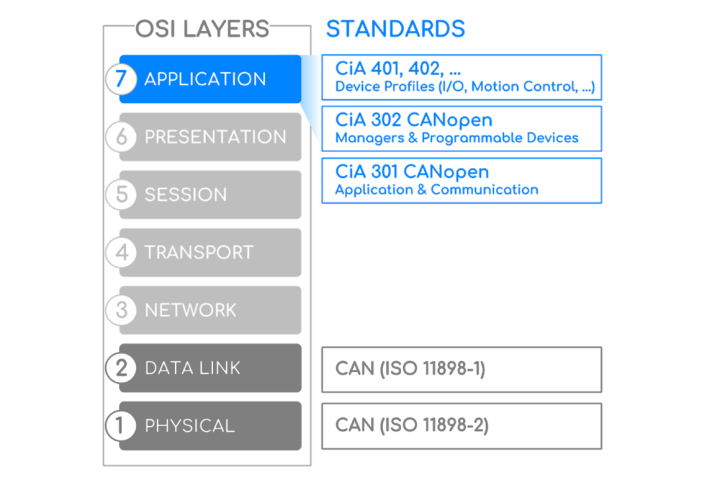720x480 pixels.
Task: Click the number 4 circle badge
Action: click(x=121, y=252)
